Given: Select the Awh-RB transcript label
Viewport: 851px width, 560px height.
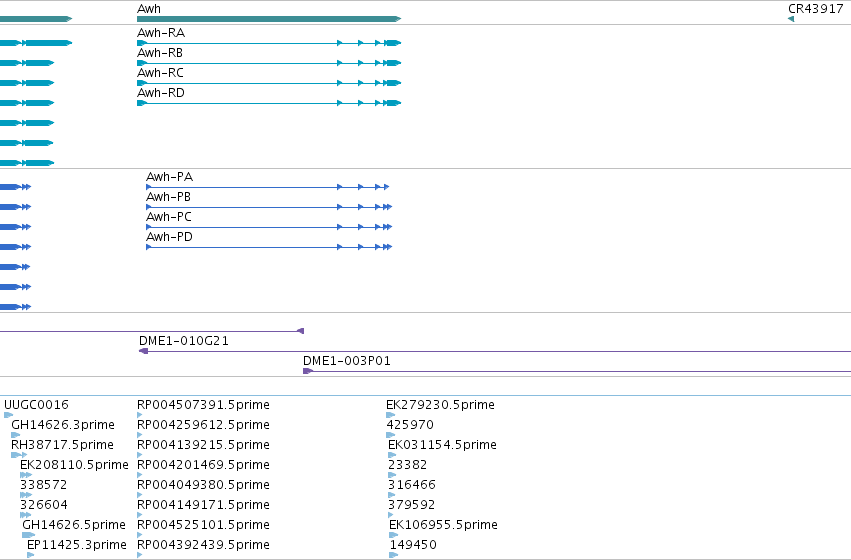Looking at the screenshot, I should click(x=160, y=53).
